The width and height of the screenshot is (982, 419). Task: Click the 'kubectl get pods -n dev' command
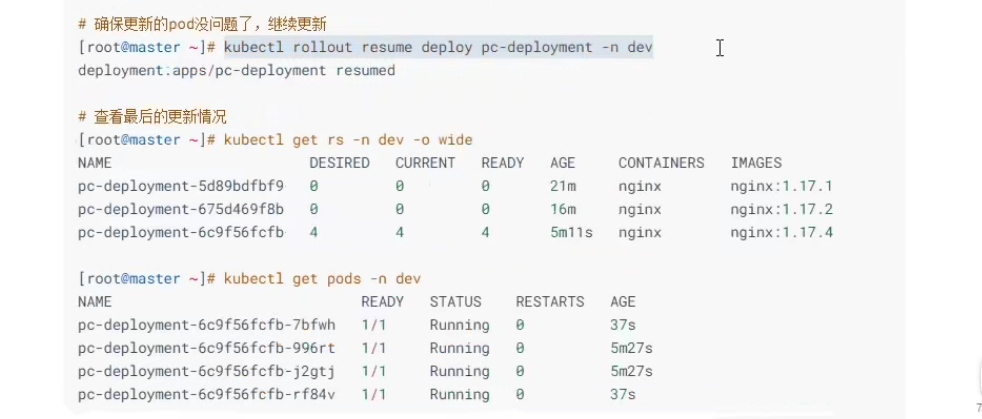pyautogui.click(x=323, y=279)
